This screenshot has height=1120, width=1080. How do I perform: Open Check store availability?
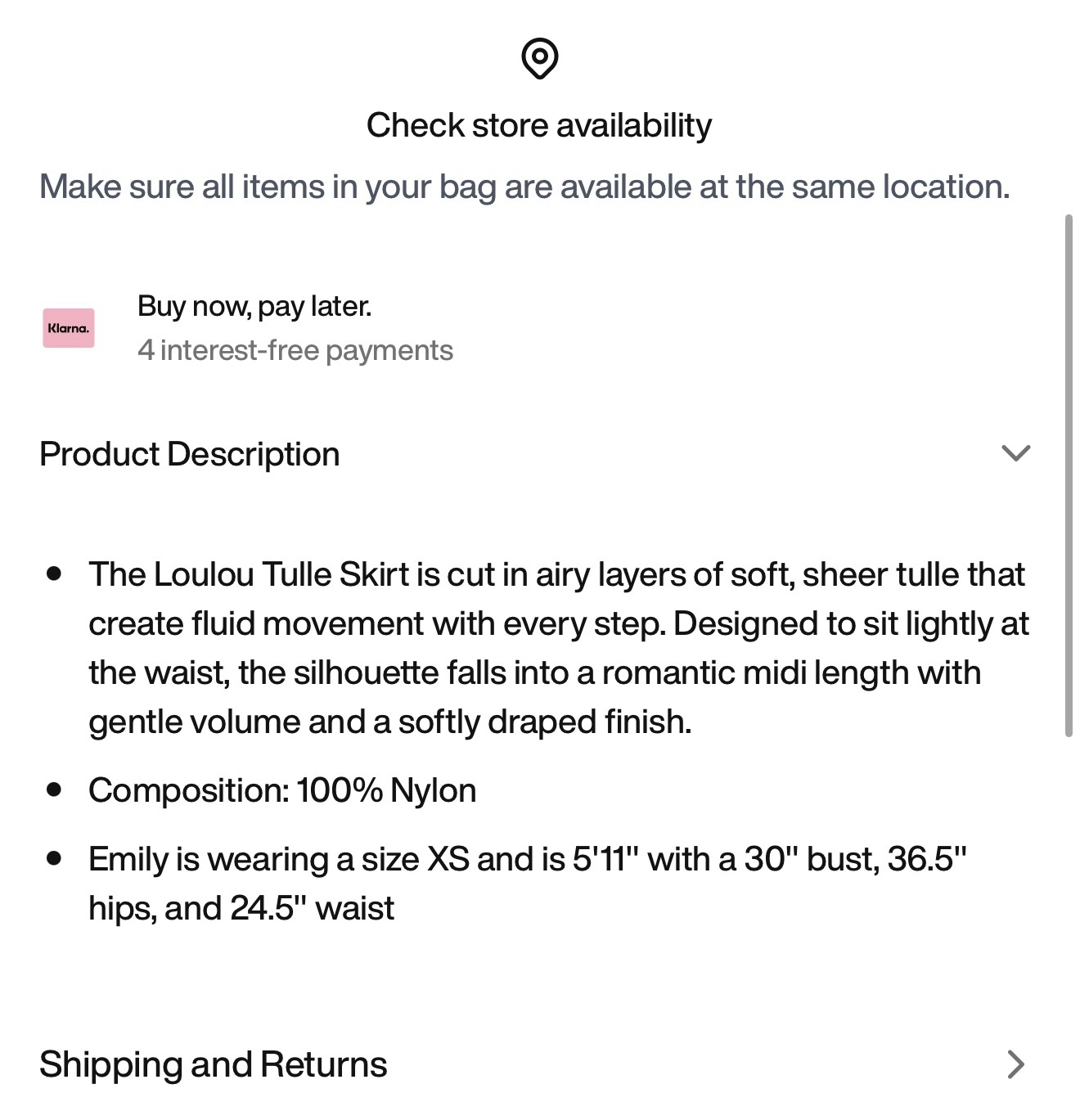pos(539,125)
